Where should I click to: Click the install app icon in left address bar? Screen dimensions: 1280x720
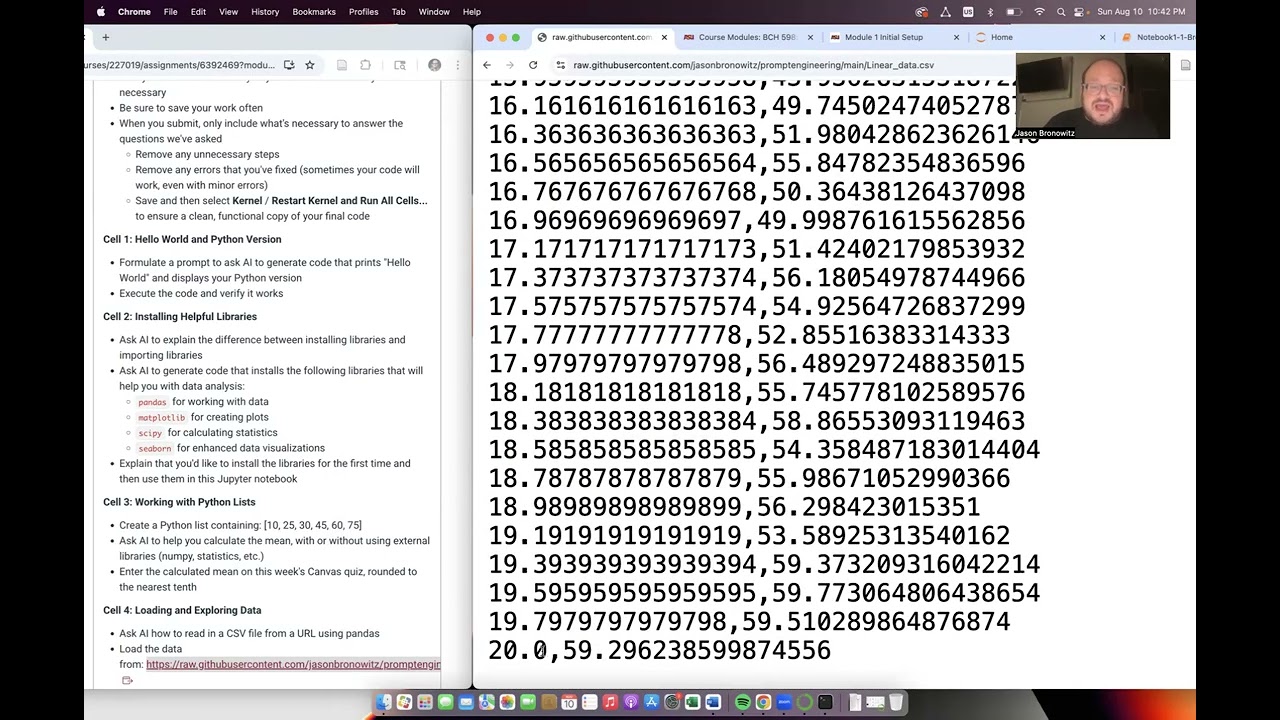click(x=289, y=65)
